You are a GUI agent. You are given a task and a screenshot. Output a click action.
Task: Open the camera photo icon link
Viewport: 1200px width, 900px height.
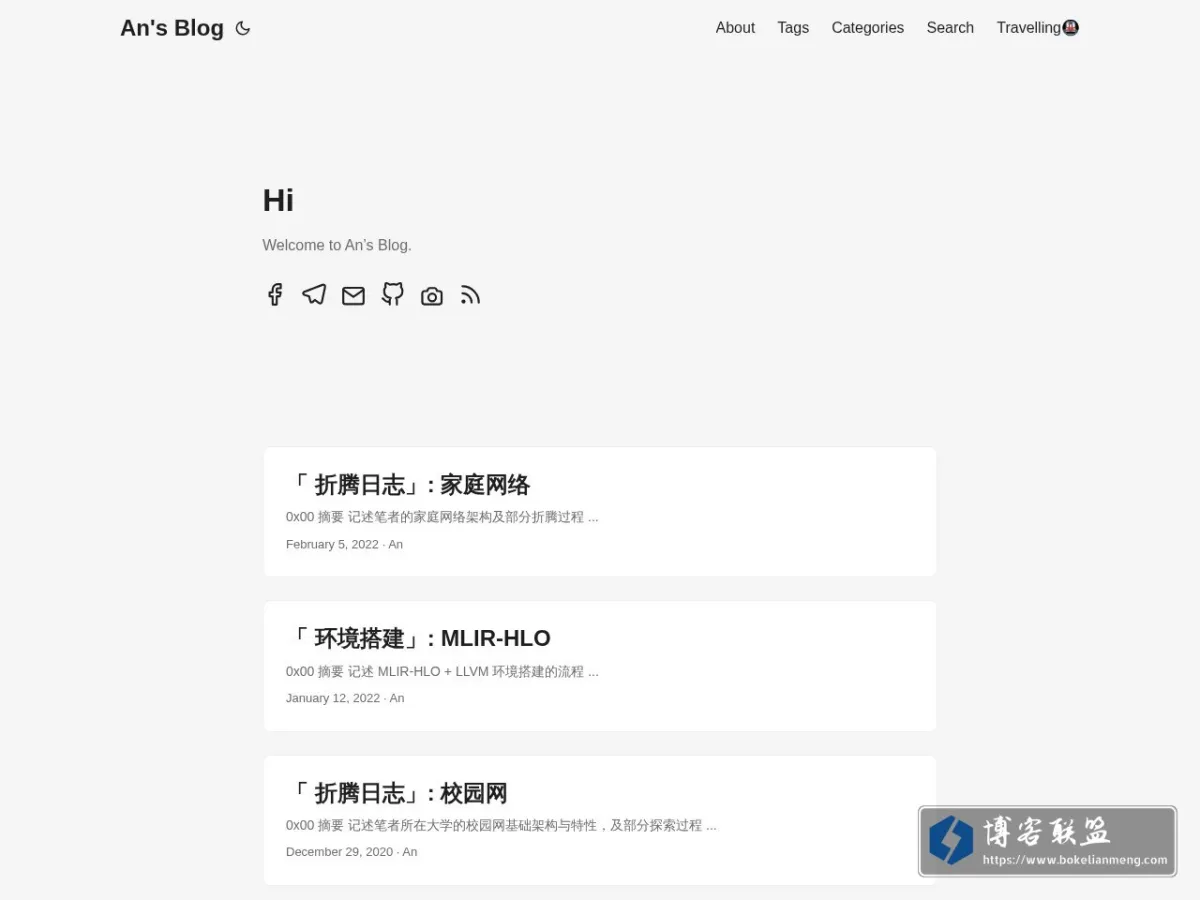click(432, 295)
